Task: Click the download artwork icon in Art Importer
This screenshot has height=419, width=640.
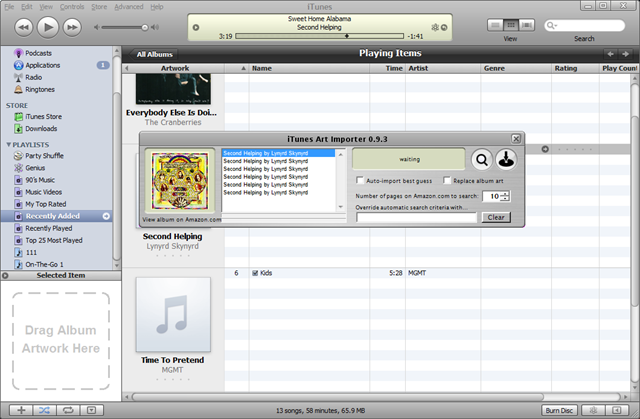Action: pos(506,160)
